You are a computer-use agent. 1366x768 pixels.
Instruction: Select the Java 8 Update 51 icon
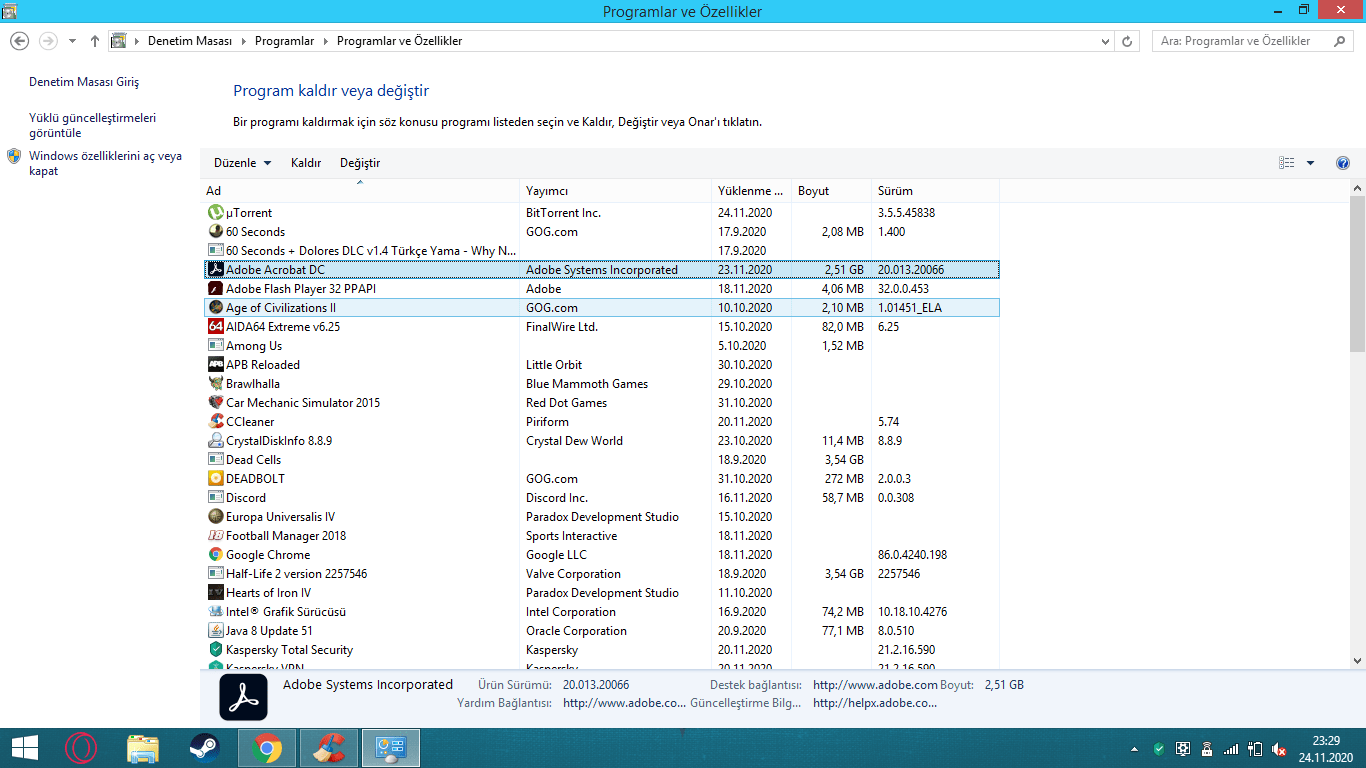click(215, 630)
